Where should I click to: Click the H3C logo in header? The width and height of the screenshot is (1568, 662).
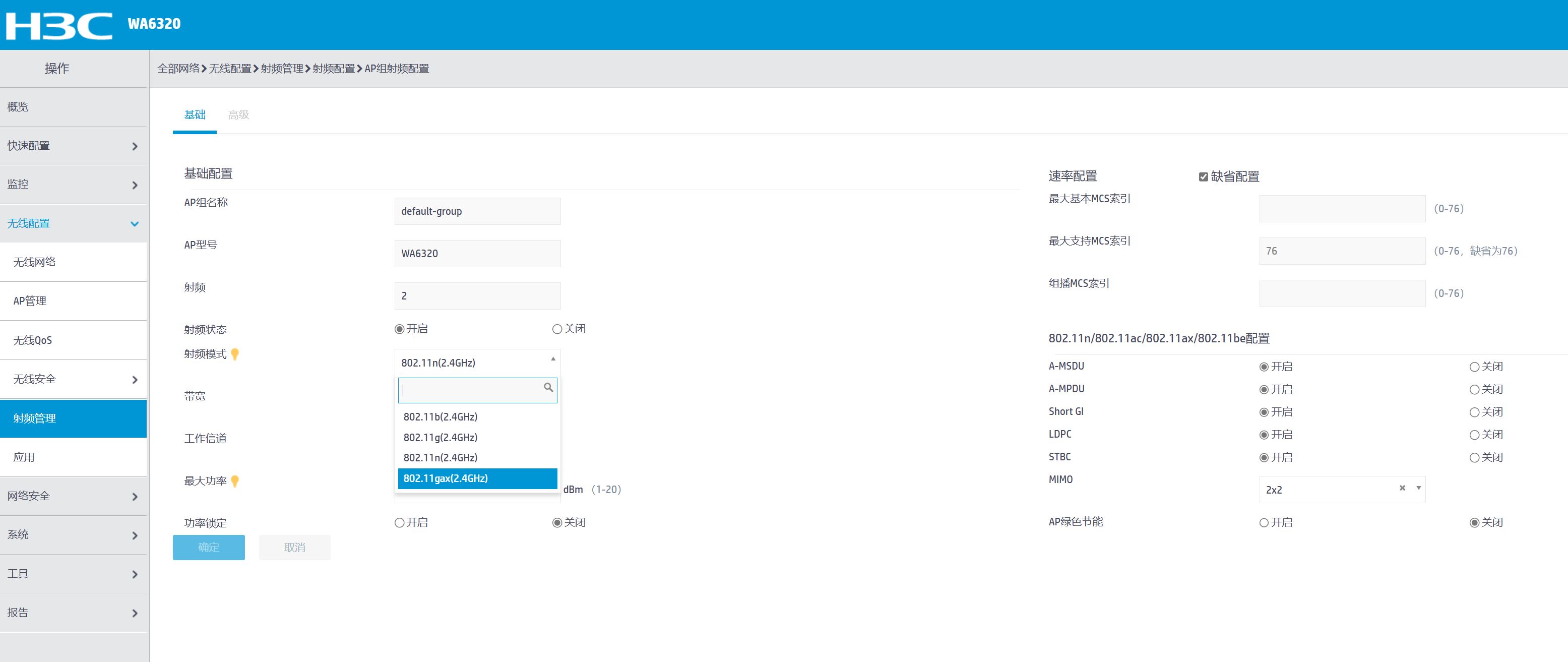coord(59,25)
